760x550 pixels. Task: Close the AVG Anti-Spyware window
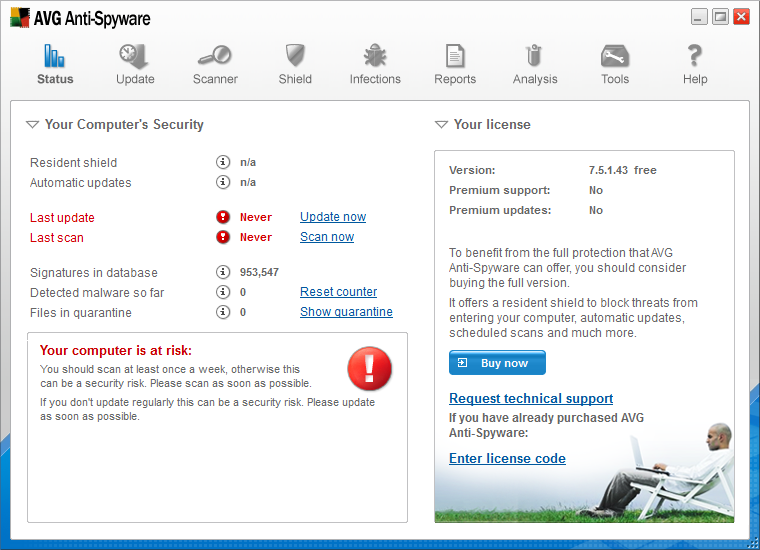click(x=741, y=17)
